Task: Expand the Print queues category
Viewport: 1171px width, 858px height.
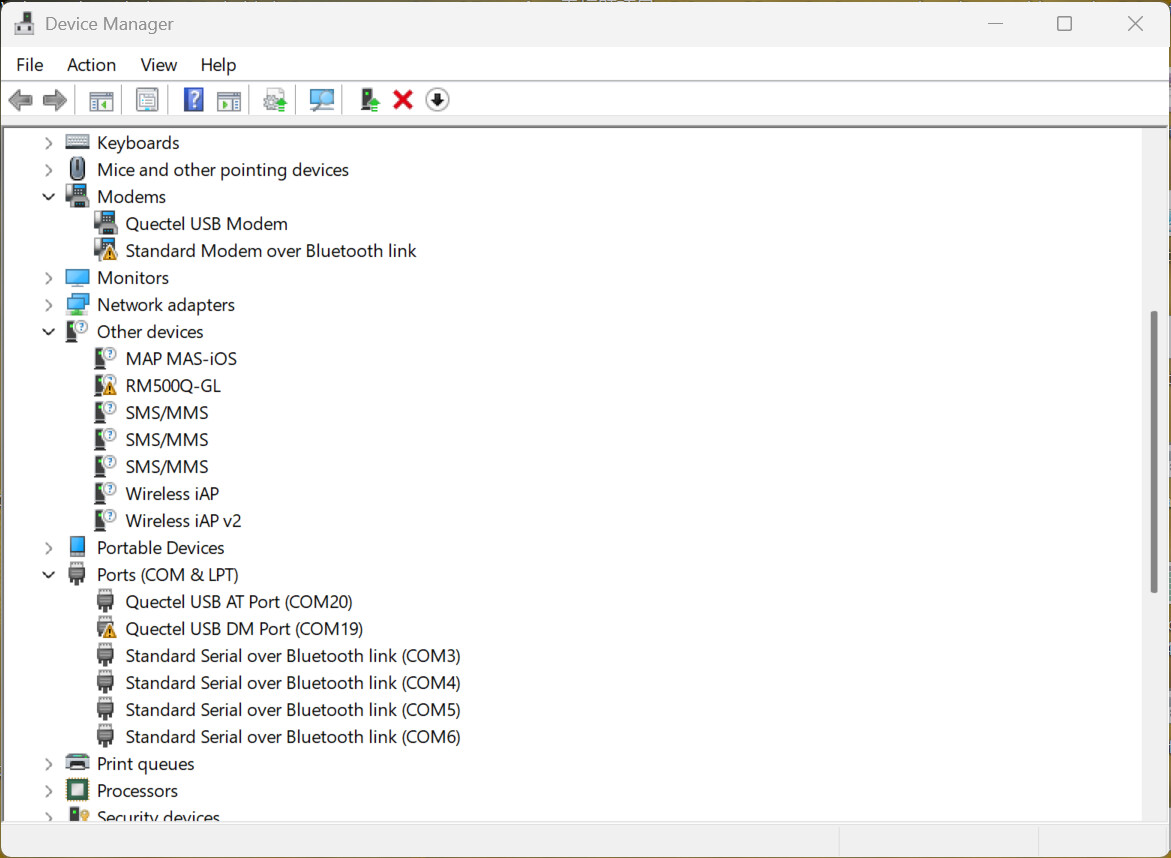Action: [x=48, y=764]
